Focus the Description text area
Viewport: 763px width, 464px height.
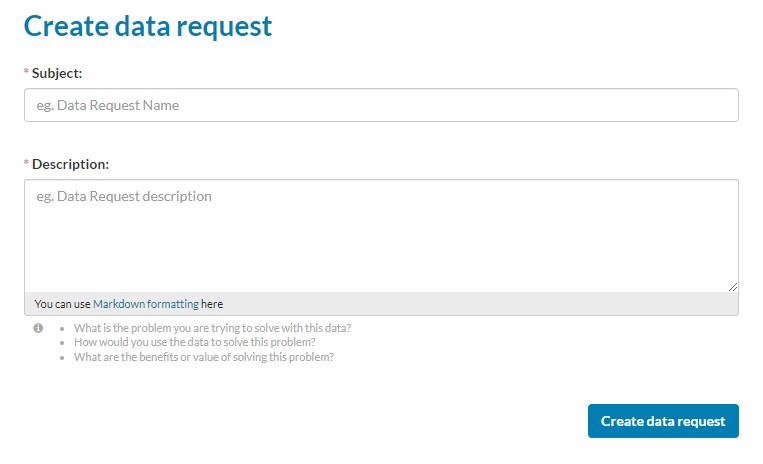[381, 236]
